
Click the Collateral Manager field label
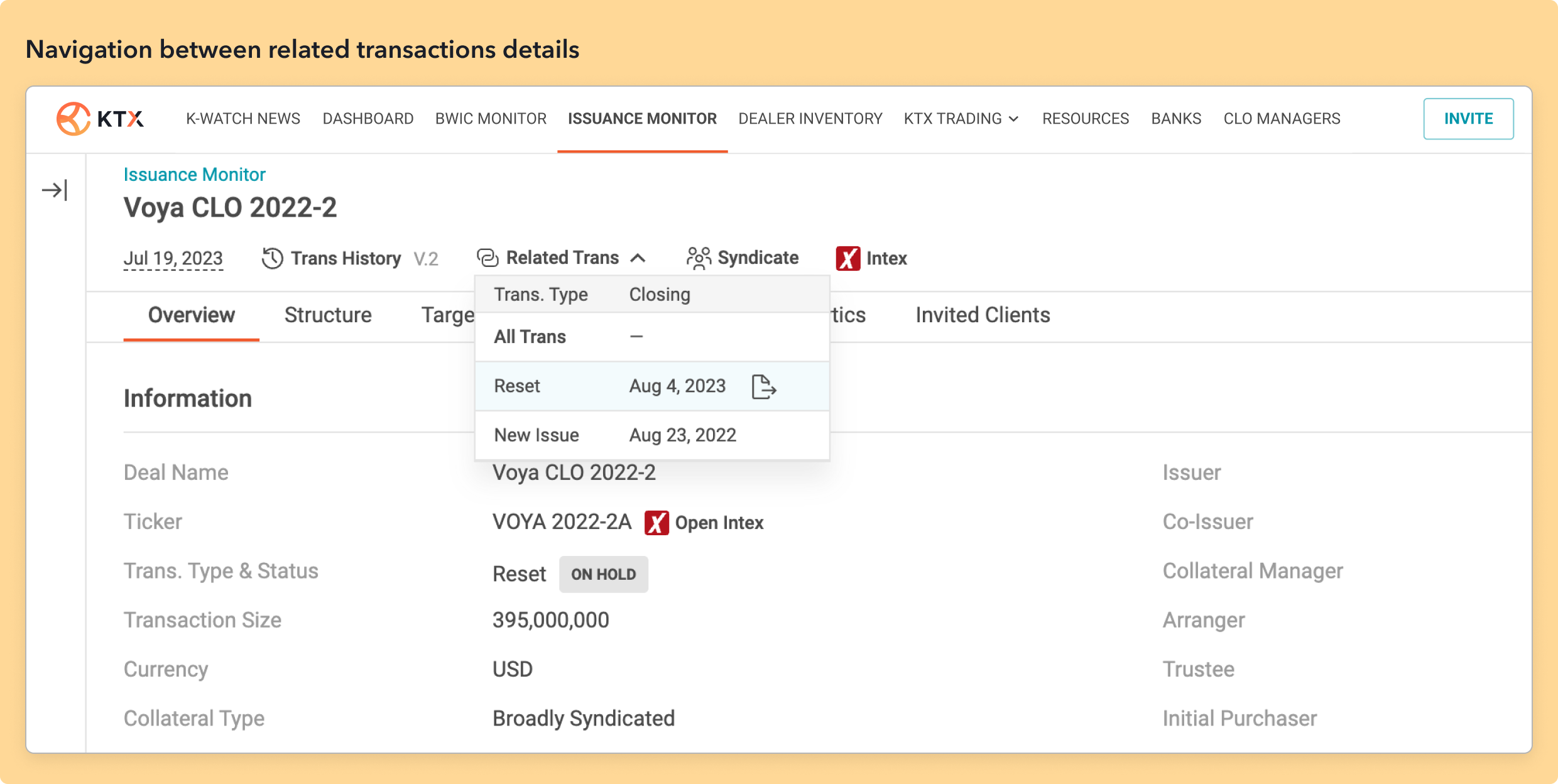(1253, 570)
